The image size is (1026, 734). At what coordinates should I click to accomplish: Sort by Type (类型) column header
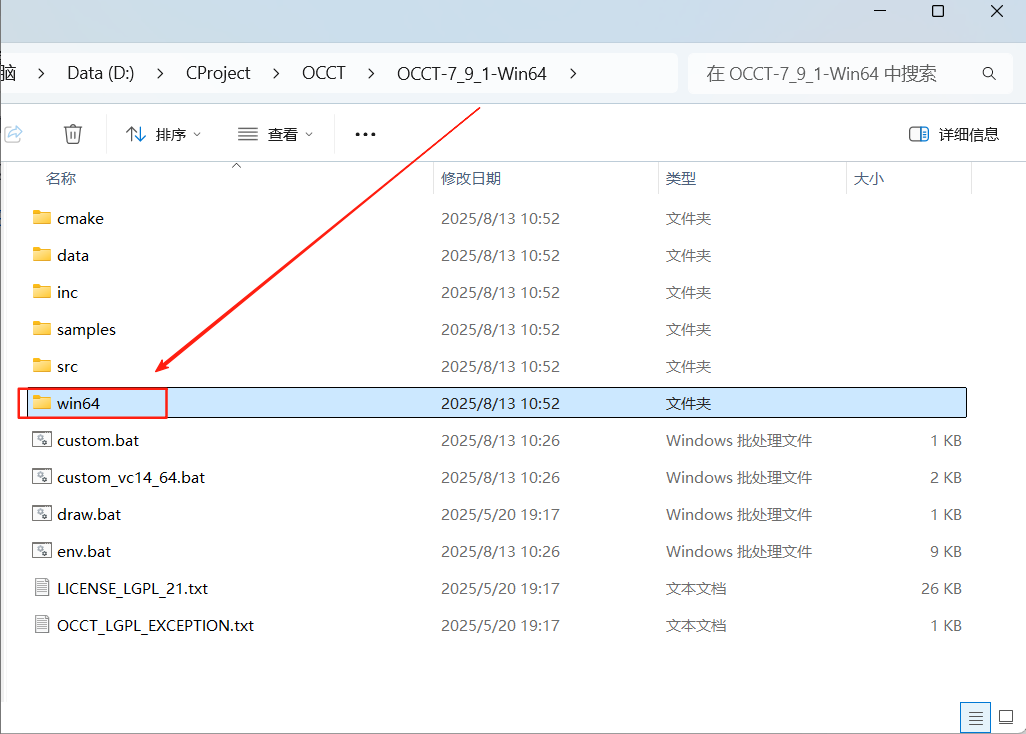click(681, 179)
